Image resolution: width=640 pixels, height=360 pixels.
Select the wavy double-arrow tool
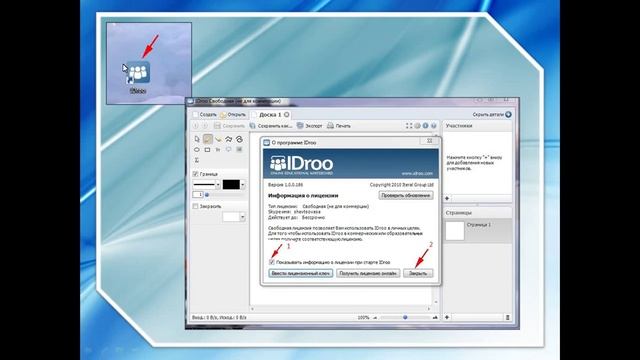pyautogui.click(x=229, y=139)
